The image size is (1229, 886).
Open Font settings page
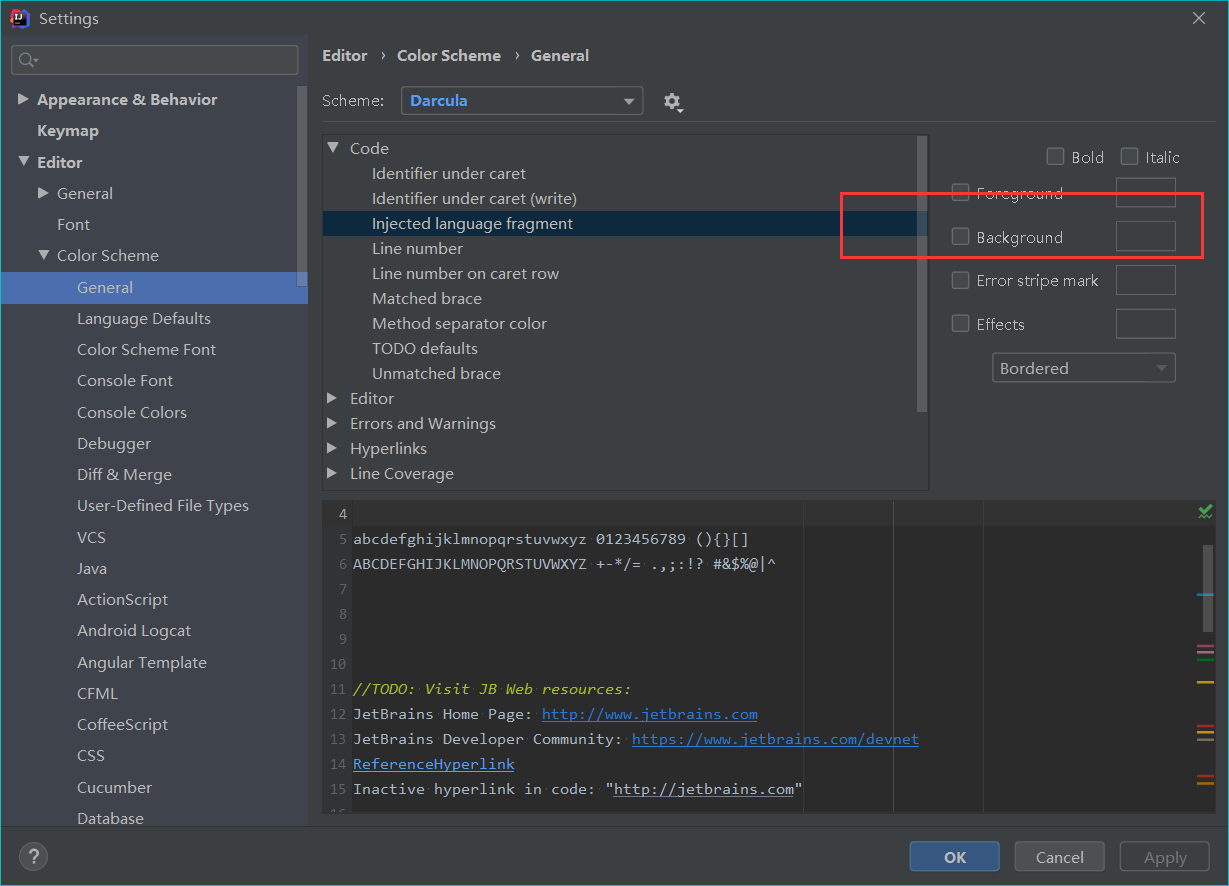(x=73, y=225)
